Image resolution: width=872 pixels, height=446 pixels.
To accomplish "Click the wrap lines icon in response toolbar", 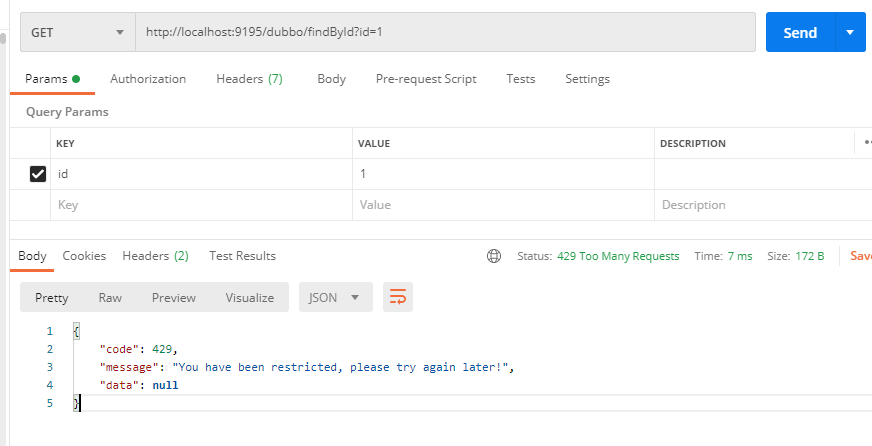I will (x=398, y=297).
